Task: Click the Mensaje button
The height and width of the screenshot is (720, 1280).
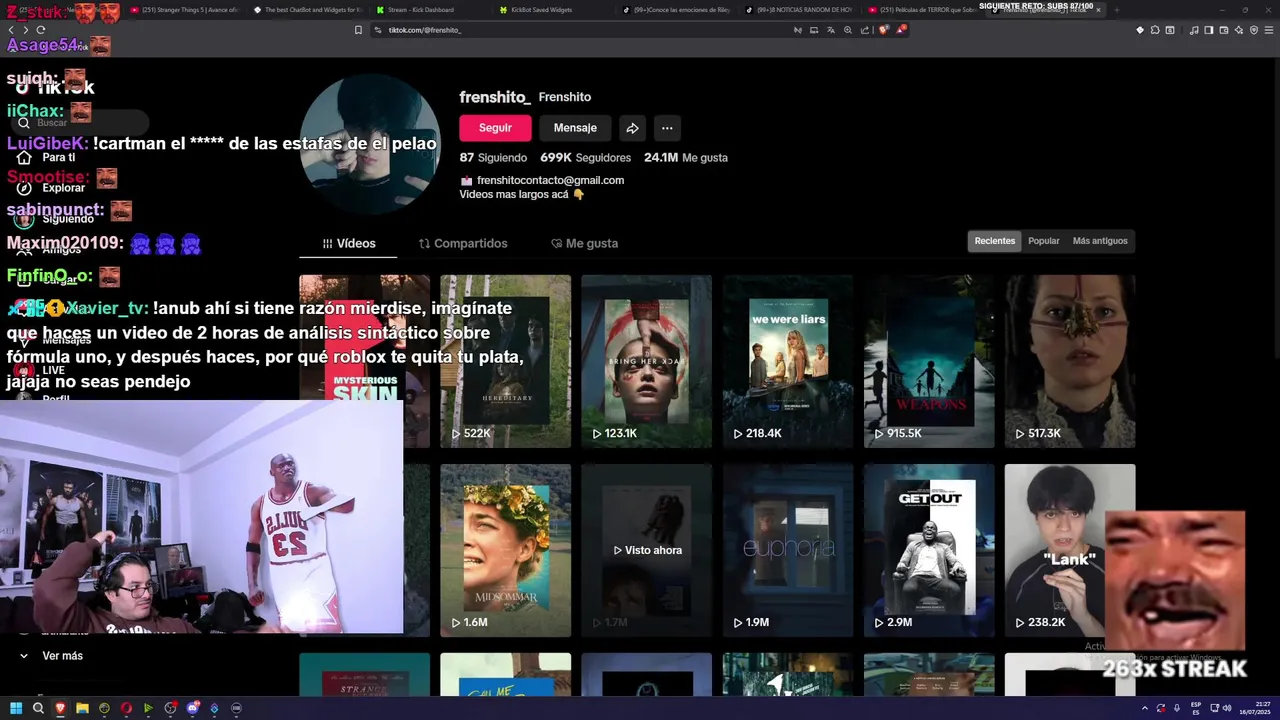Action: click(x=575, y=128)
